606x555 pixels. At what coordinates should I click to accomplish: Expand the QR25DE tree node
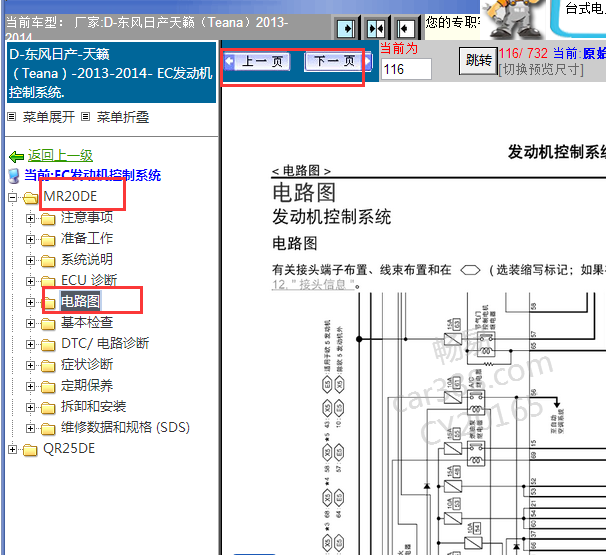point(13,449)
